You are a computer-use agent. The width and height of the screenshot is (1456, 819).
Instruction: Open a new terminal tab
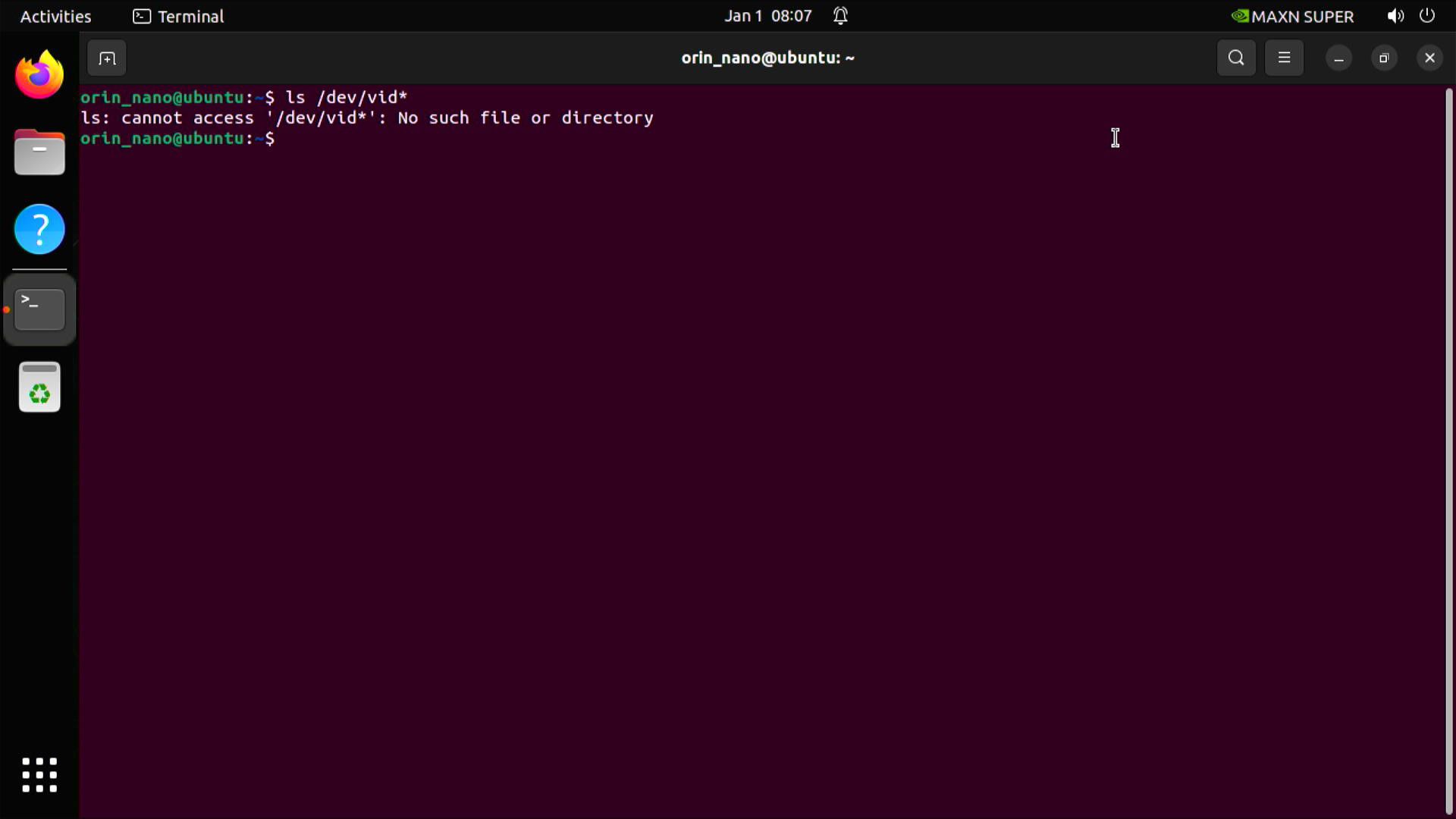point(106,58)
